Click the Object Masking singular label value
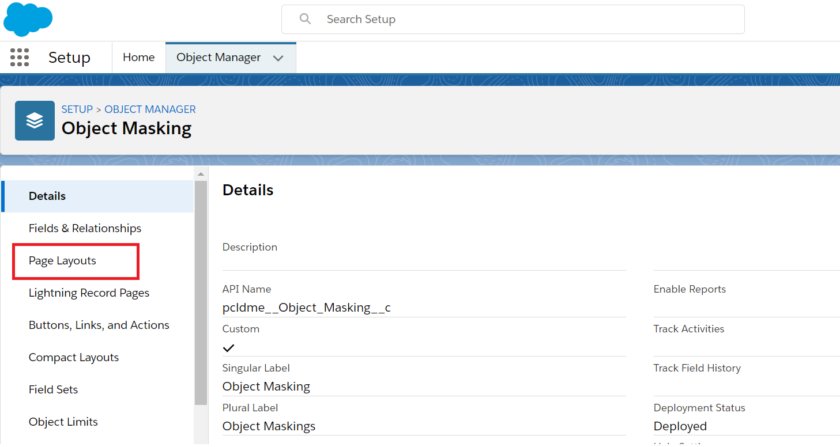Image resolution: width=840 pixels, height=447 pixels. pos(266,386)
